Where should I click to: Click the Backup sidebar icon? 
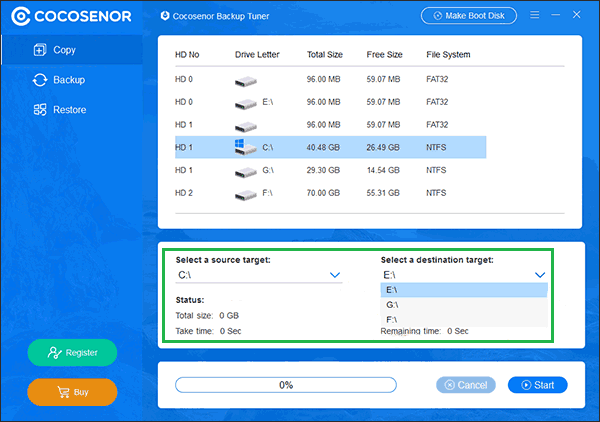click(x=40, y=80)
